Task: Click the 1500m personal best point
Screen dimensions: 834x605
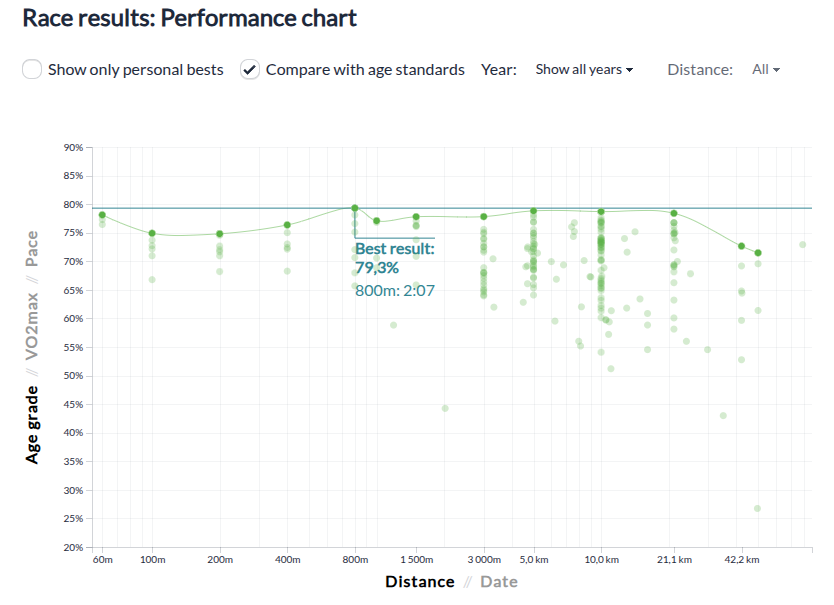Action: pyautogui.click(x=416, y=217)
